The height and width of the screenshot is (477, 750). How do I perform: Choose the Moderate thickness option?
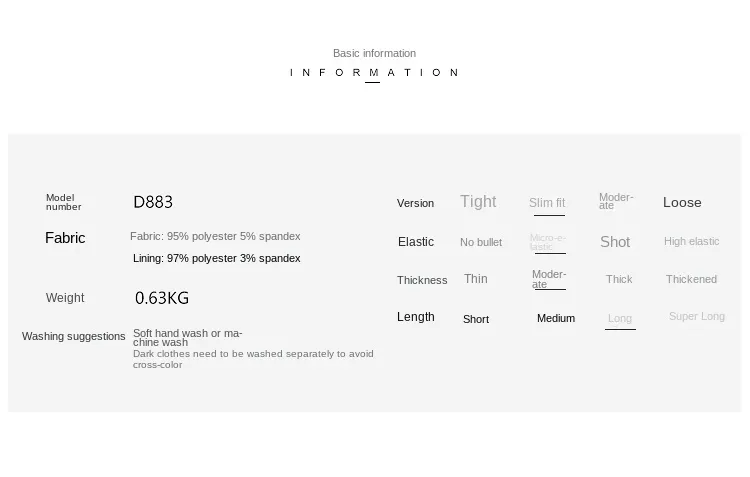[549, 279]
